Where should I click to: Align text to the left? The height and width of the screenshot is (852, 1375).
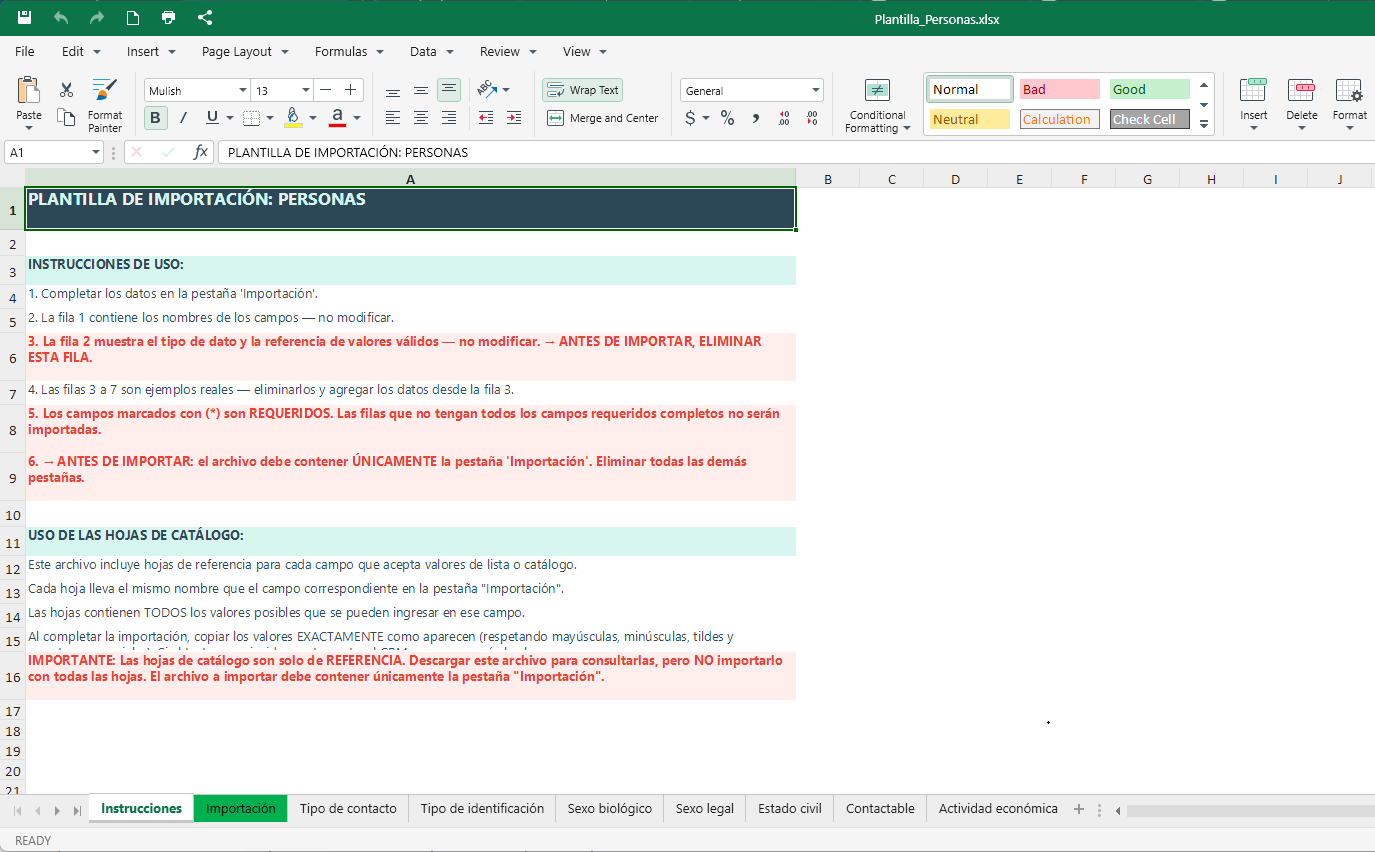(393, 118)
